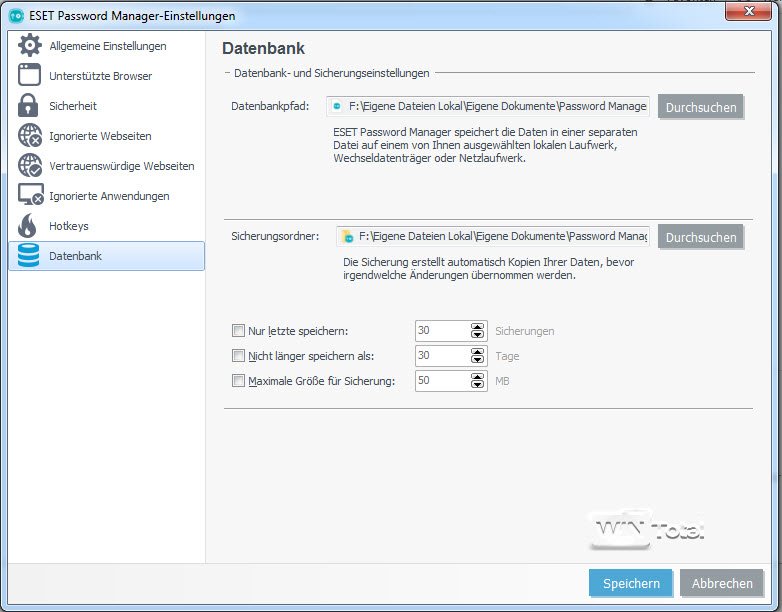This screenshot has width=782, height=612.
Task: Click Durchsuchen next to Sicherungsordner
Action: 701,237
